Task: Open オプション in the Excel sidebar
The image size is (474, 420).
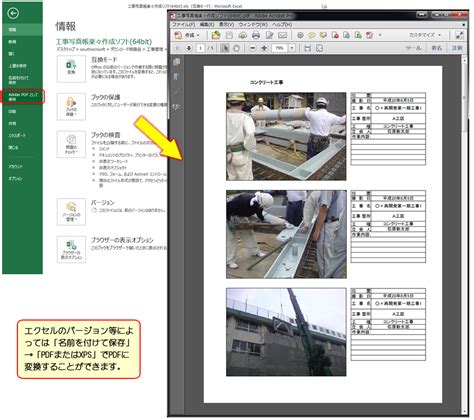Action: 22,178
